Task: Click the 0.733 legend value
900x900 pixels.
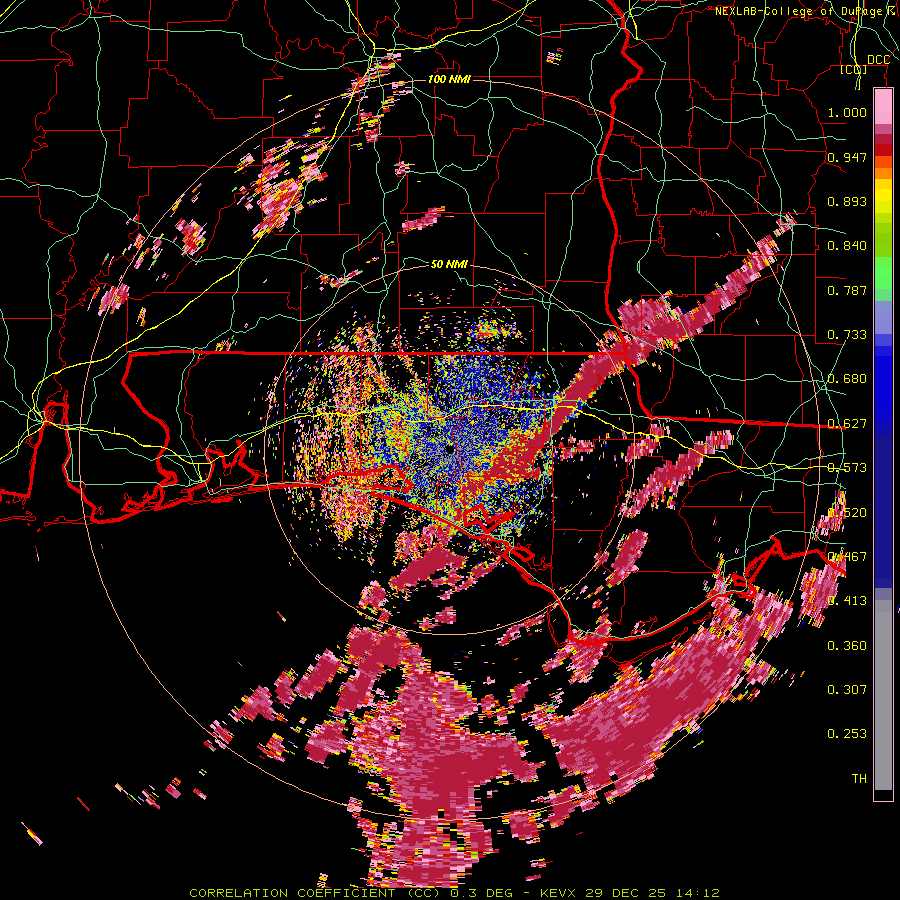Action: (x=847, y=335)
